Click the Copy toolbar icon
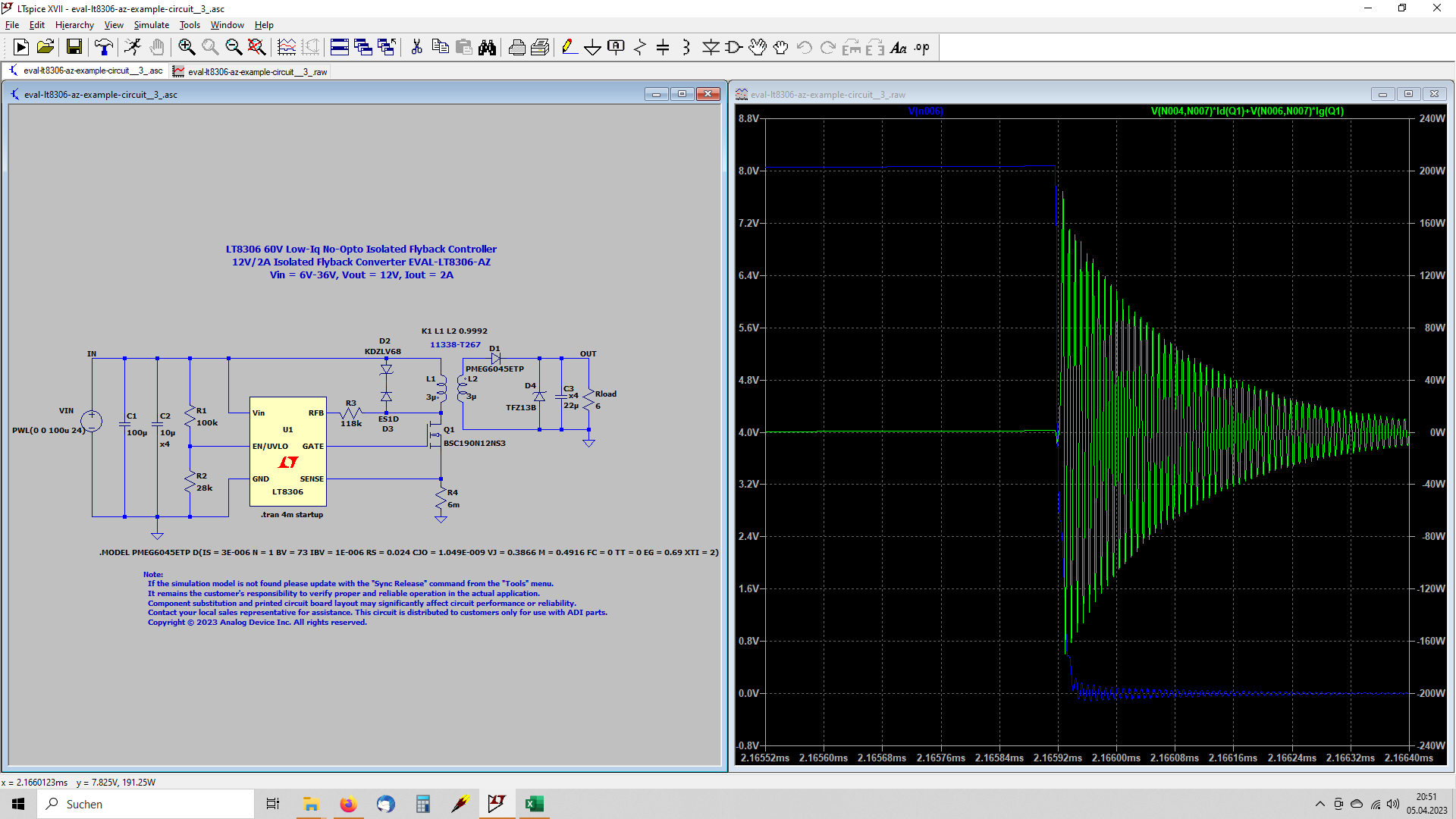The width and height of the screenshot is (1456, 819). click(440, 47)
